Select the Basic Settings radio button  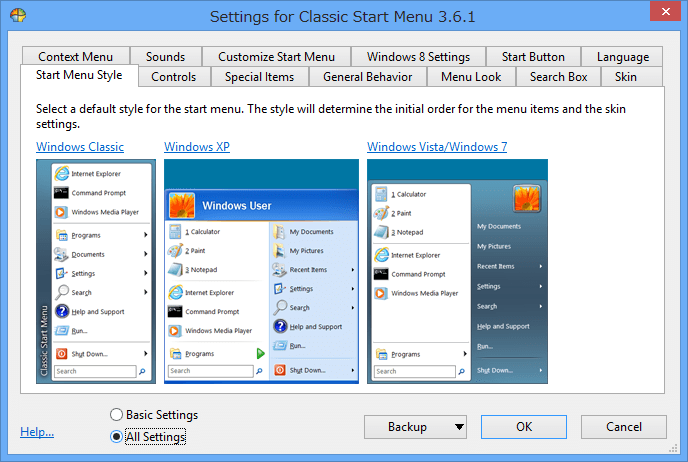pos(117,415)
